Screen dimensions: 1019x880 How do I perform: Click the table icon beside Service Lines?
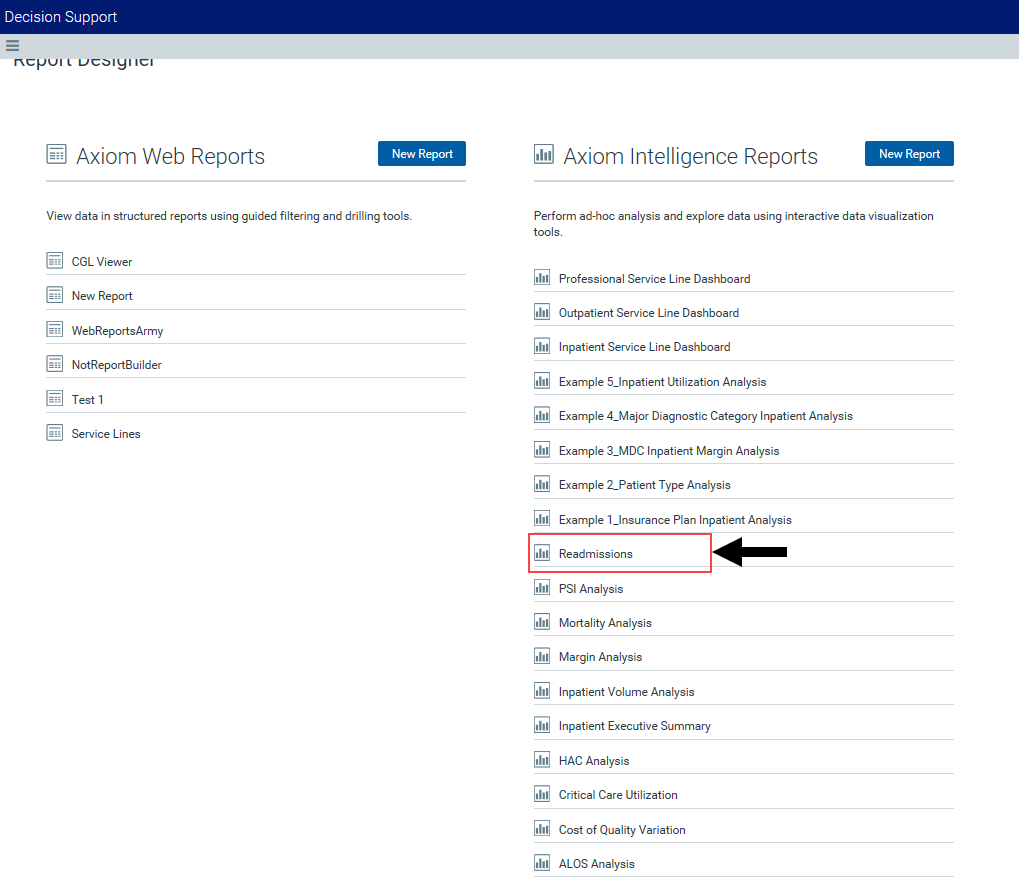tap(55, 433)
